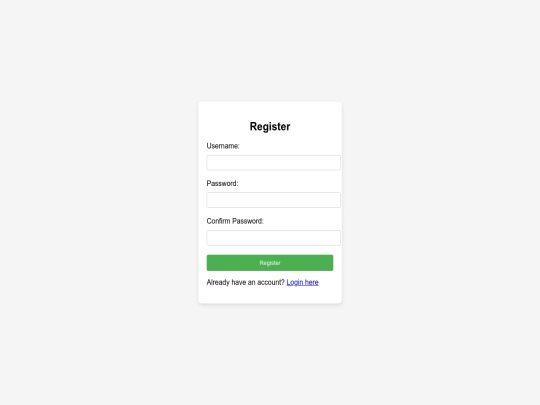Place cursor in the first form field below Username

273,163
